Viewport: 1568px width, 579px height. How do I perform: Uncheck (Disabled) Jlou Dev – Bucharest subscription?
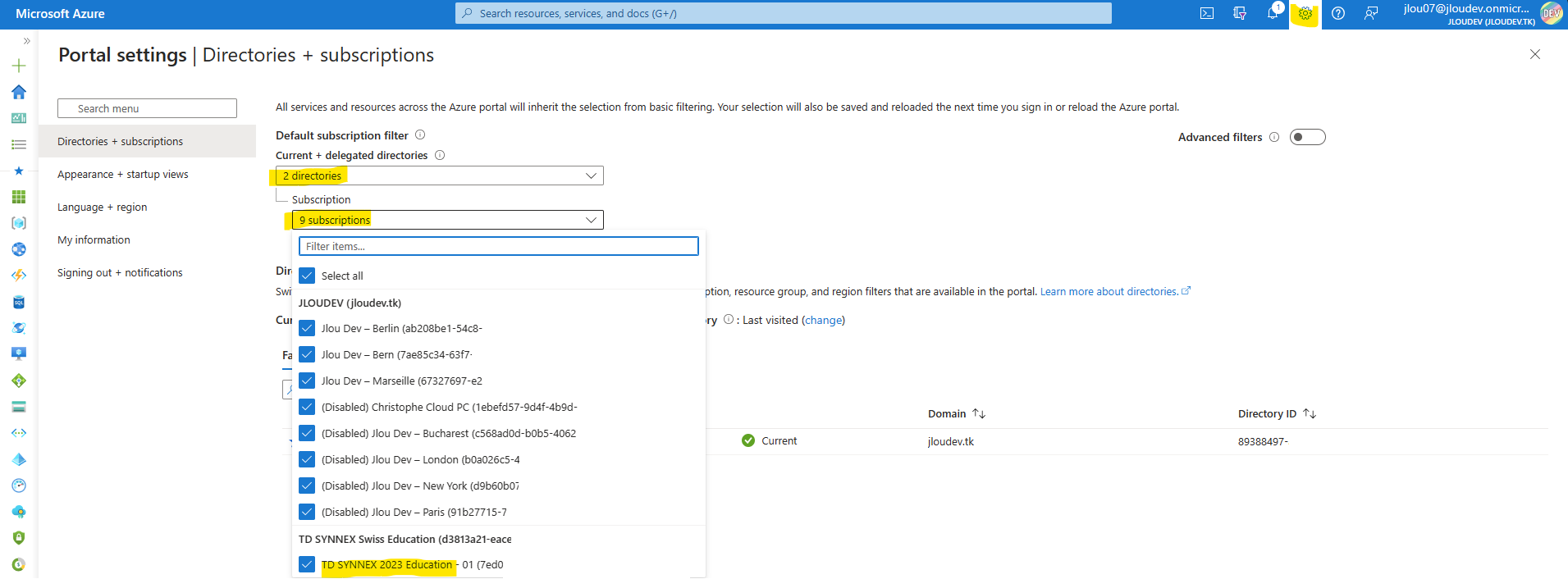307,433
